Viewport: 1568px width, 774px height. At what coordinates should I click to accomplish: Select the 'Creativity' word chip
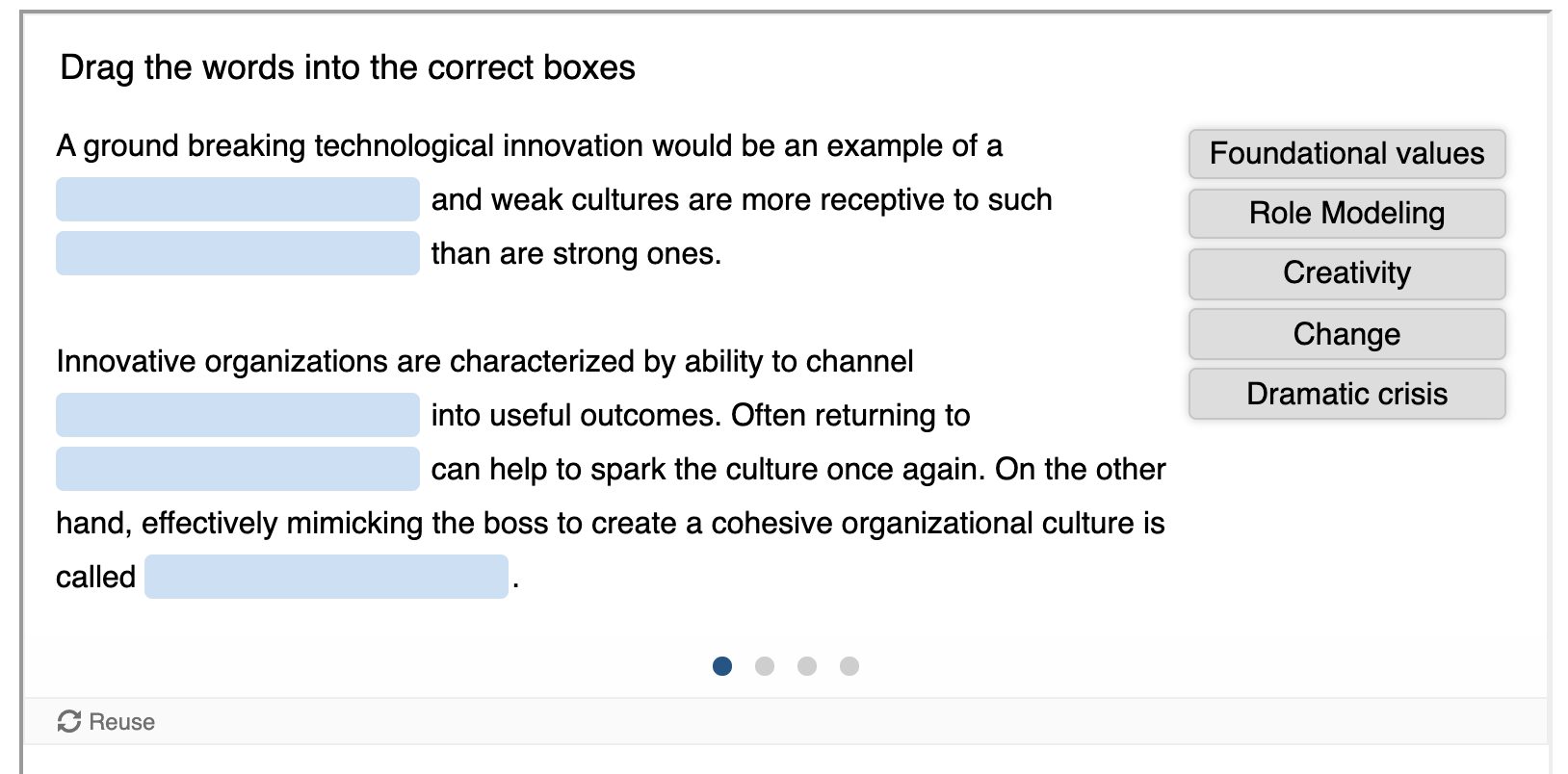(x=1346, y=273)
